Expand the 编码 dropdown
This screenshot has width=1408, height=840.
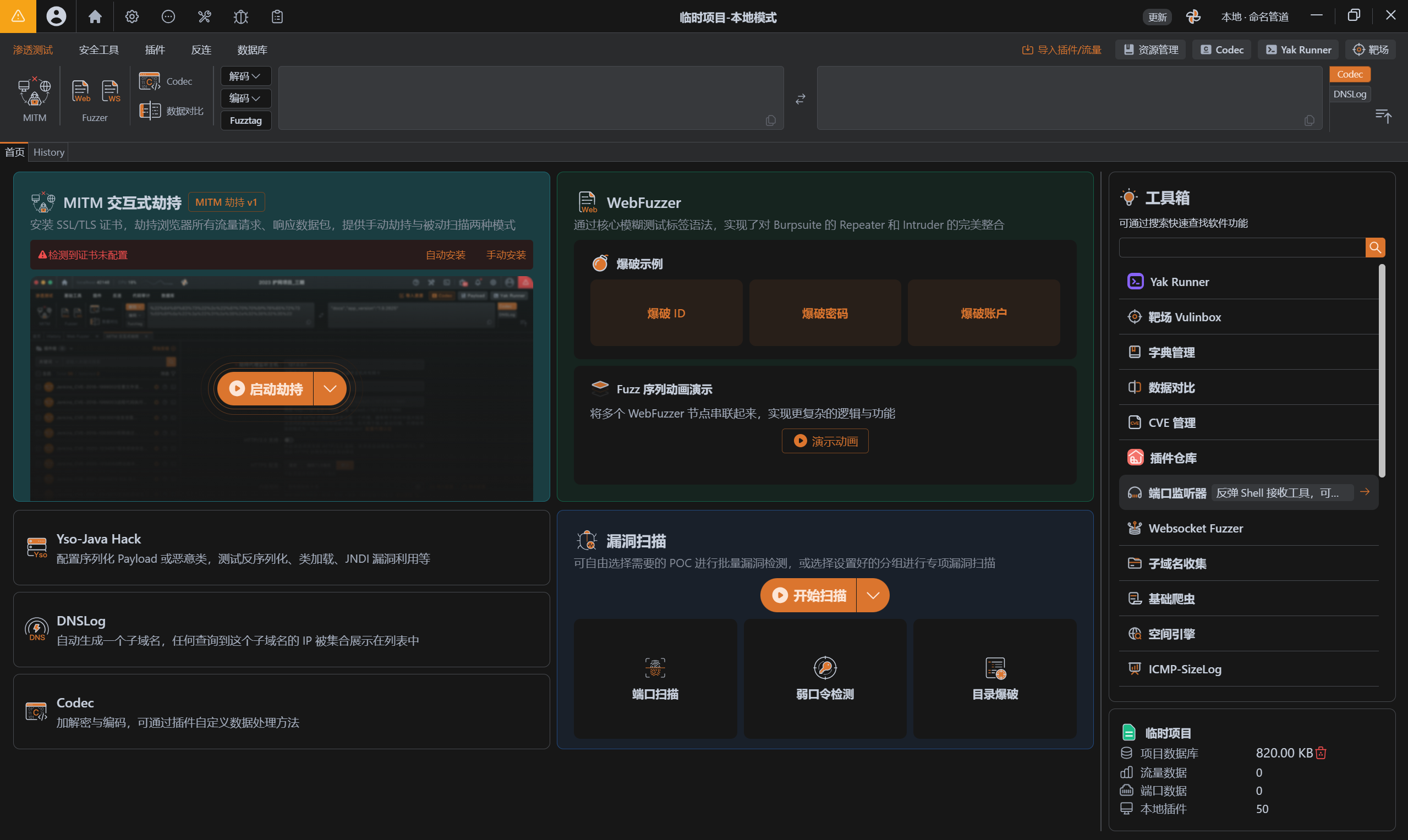246,98
